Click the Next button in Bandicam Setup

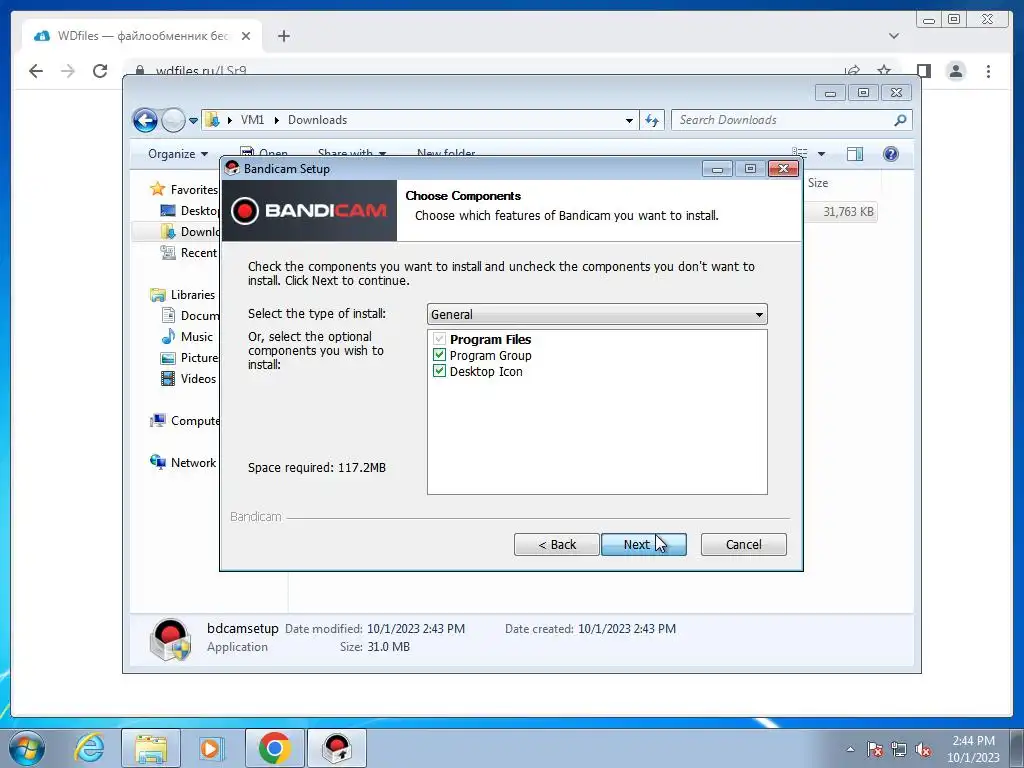(643, 545)
